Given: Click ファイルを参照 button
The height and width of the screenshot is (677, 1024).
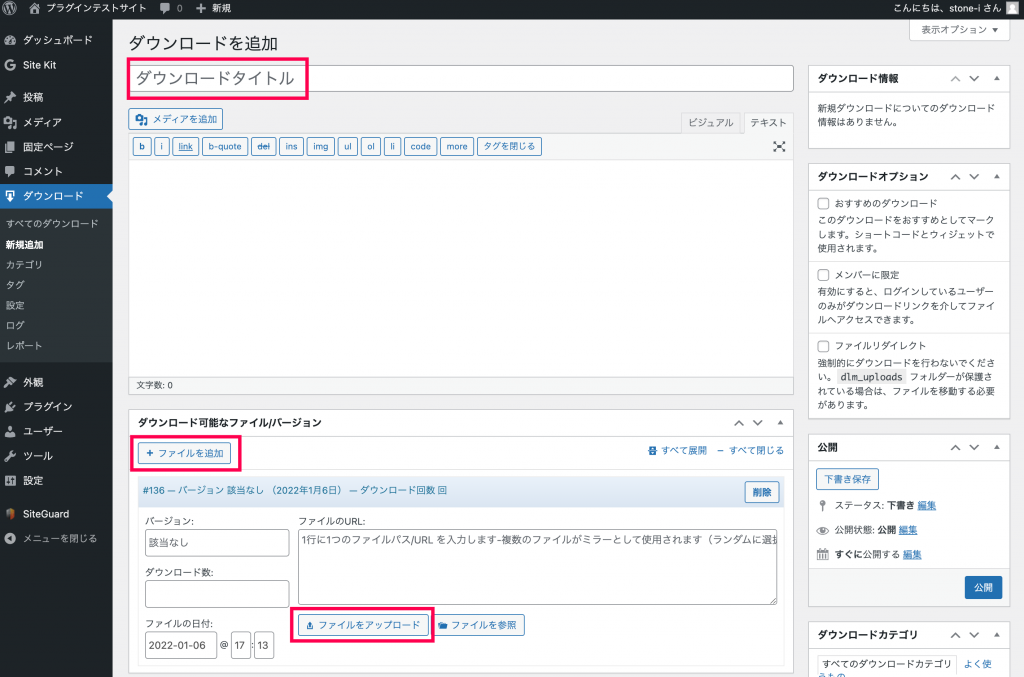Looking at the screenshot, I should click(x=479, y=625).
